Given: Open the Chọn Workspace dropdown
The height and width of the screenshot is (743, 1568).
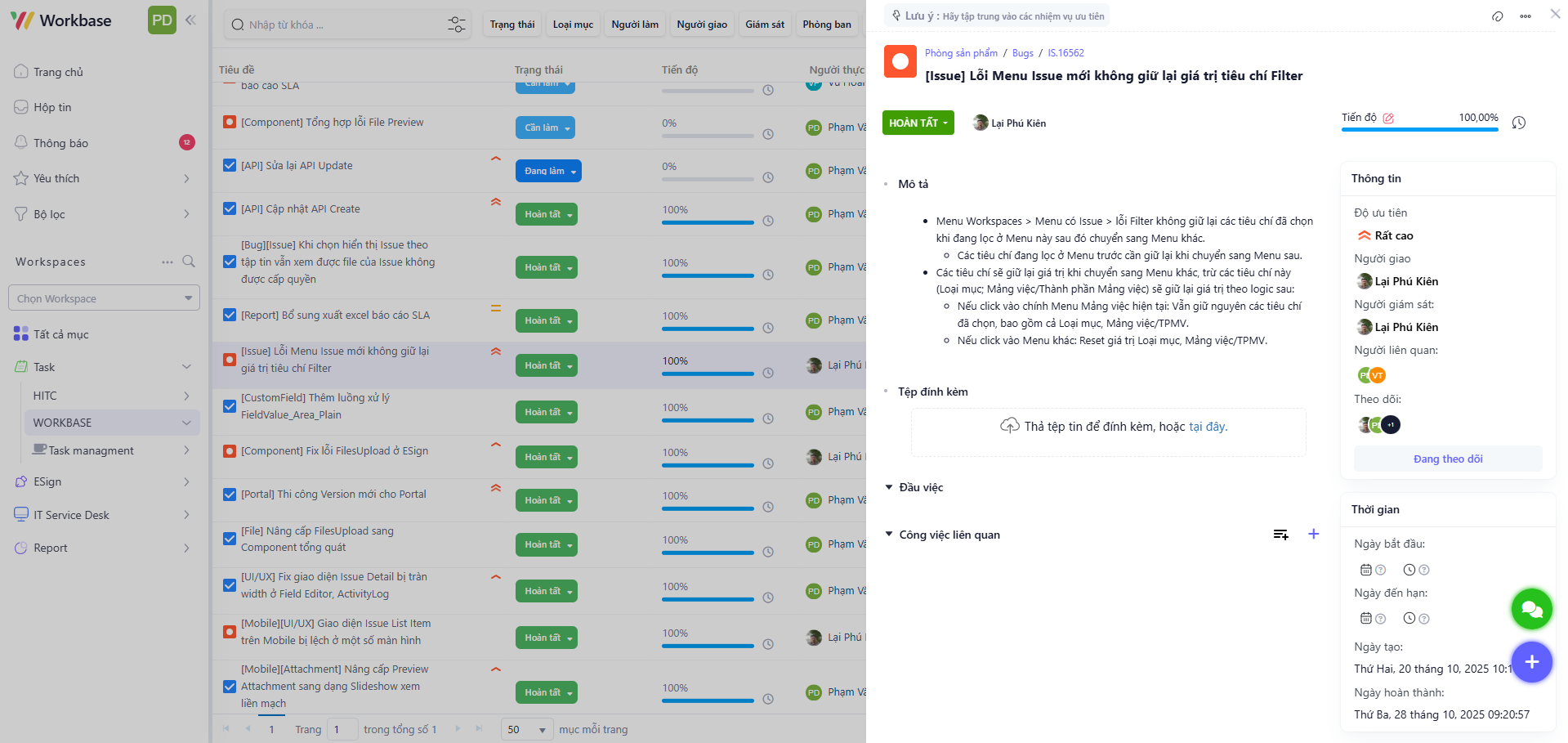Looking at the screenshot, I should coord(104,298).
